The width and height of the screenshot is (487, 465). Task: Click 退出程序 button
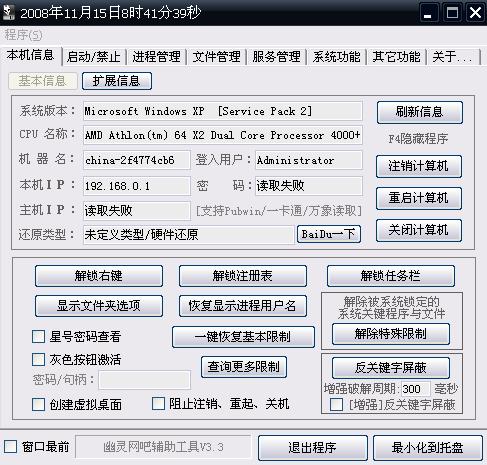click(x=313, y=448)
